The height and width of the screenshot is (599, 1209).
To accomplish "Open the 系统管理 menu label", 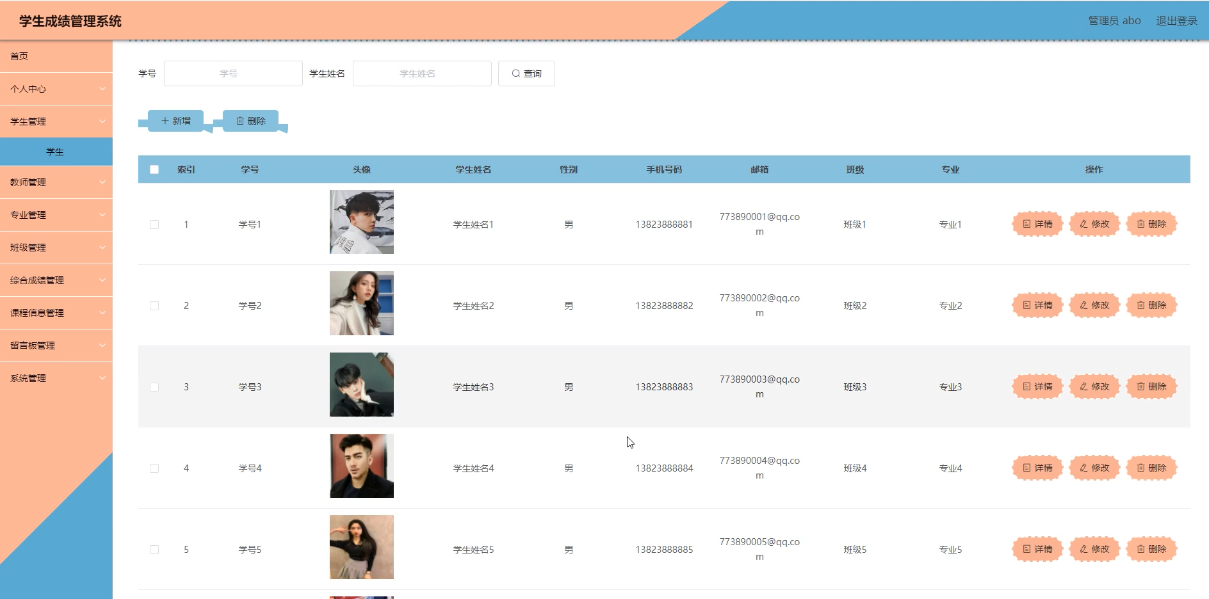I will pyautogui.click(x=28, y=378).
